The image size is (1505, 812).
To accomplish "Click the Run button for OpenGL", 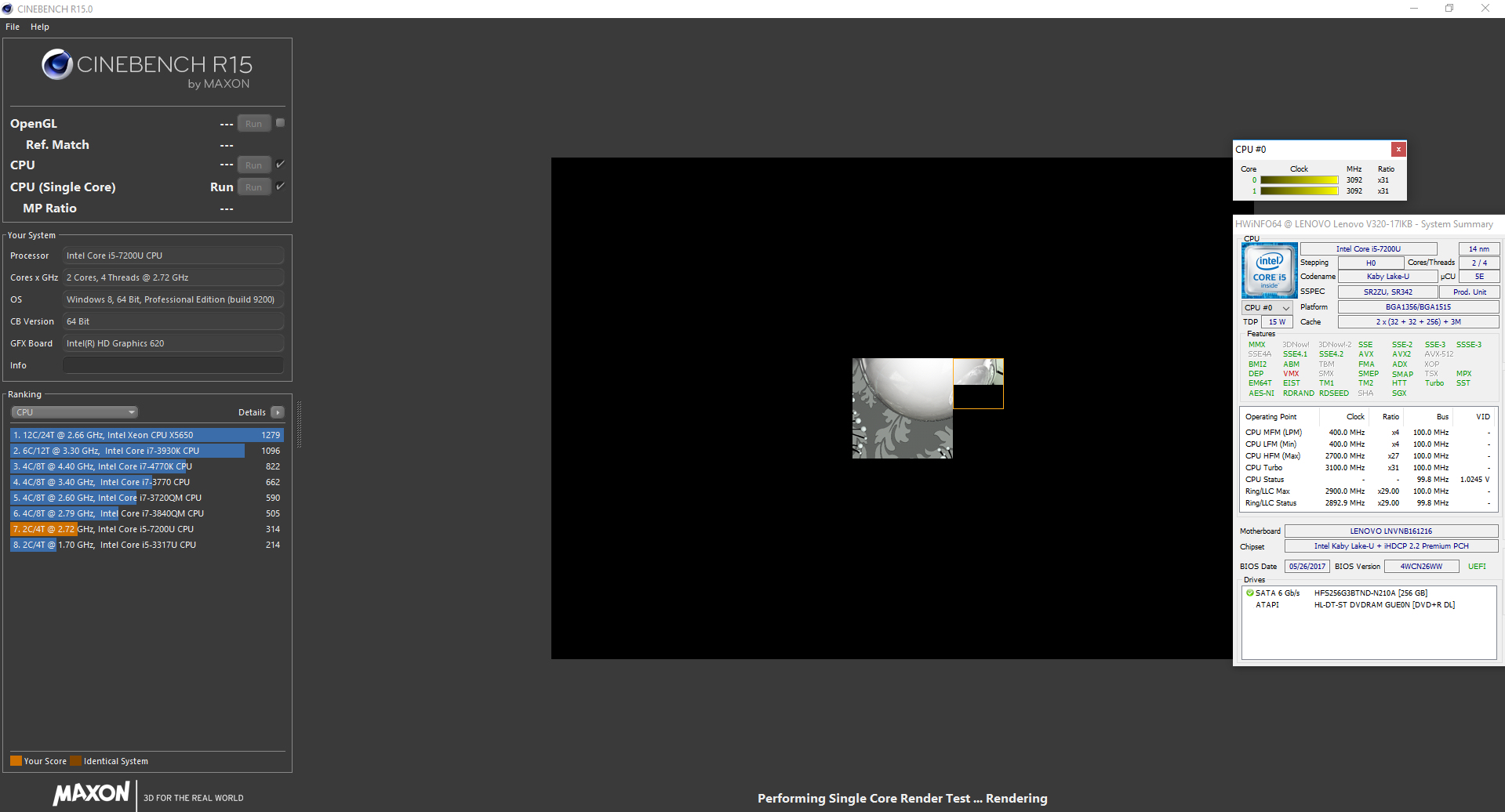I will (254, 124).
